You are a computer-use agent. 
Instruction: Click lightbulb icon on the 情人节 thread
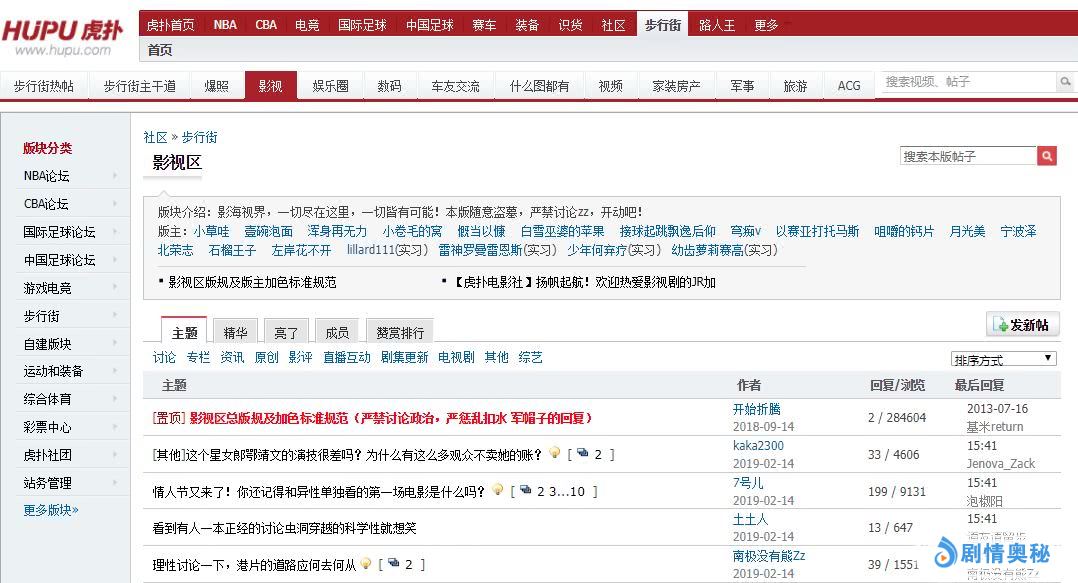(497, 491)
